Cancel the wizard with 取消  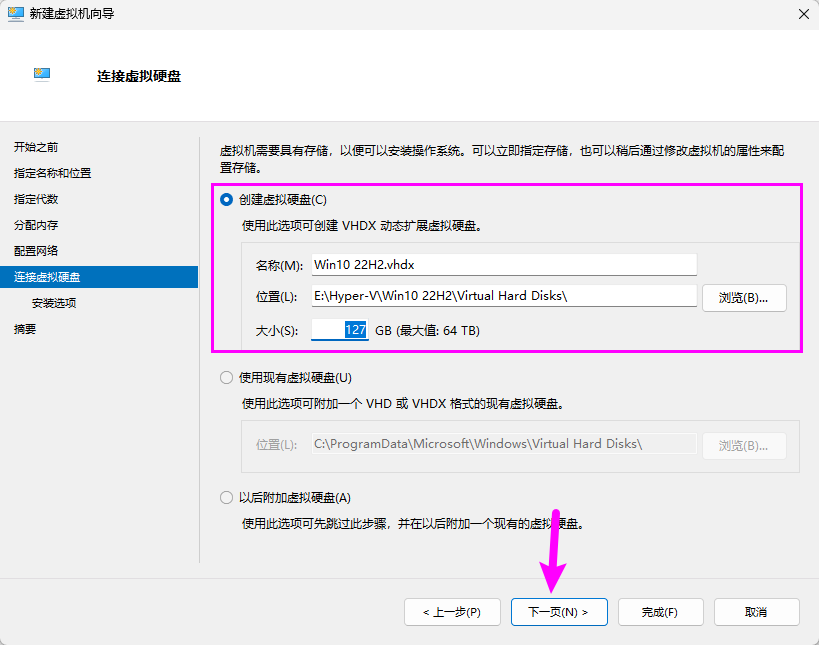[x=756, y=612]
